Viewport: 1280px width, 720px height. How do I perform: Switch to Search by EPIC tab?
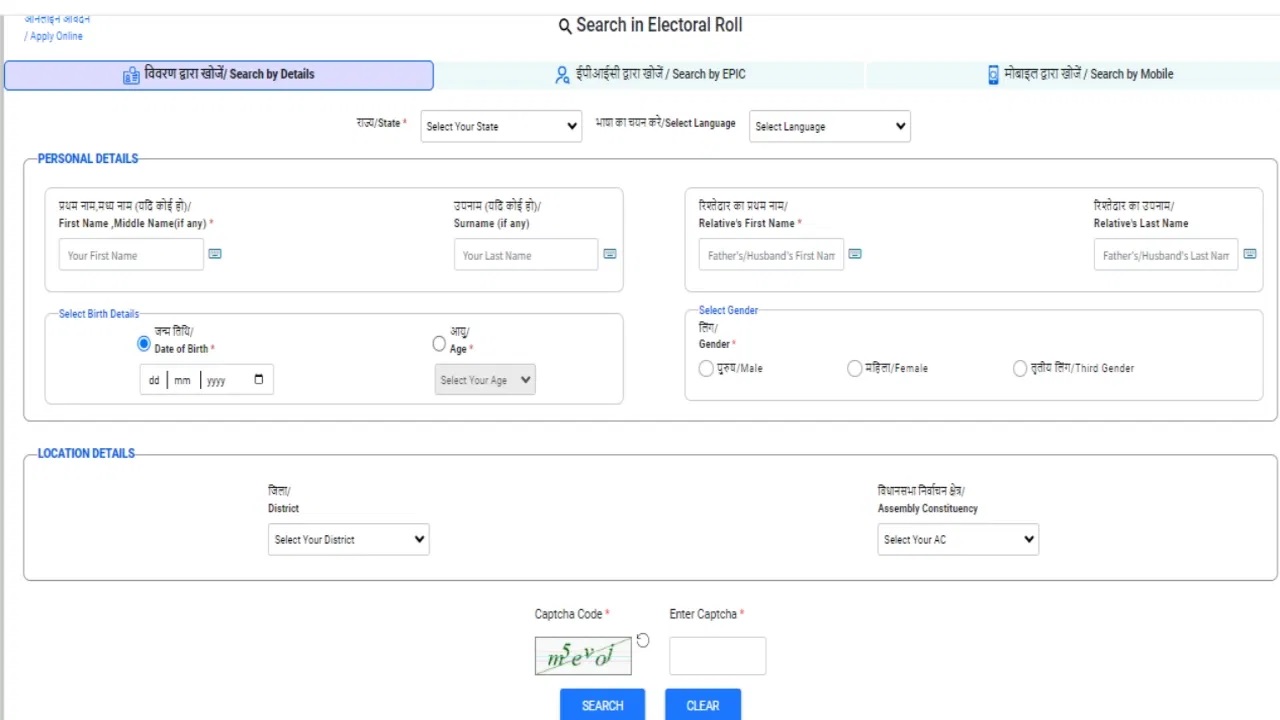tap(650, 74)
